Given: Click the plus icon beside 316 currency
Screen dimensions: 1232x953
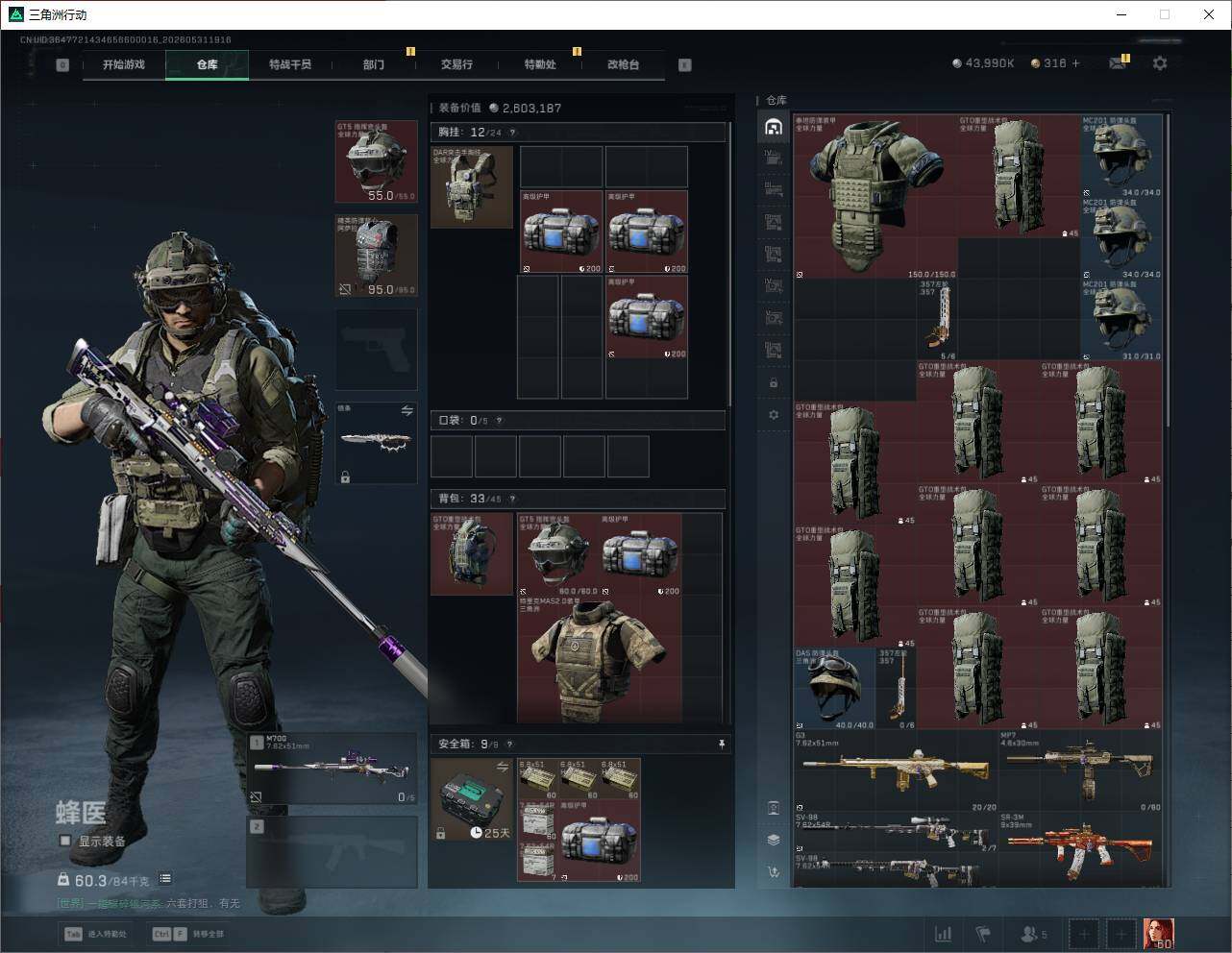Looking at the screenshot, I should [x=1075, y=63].
